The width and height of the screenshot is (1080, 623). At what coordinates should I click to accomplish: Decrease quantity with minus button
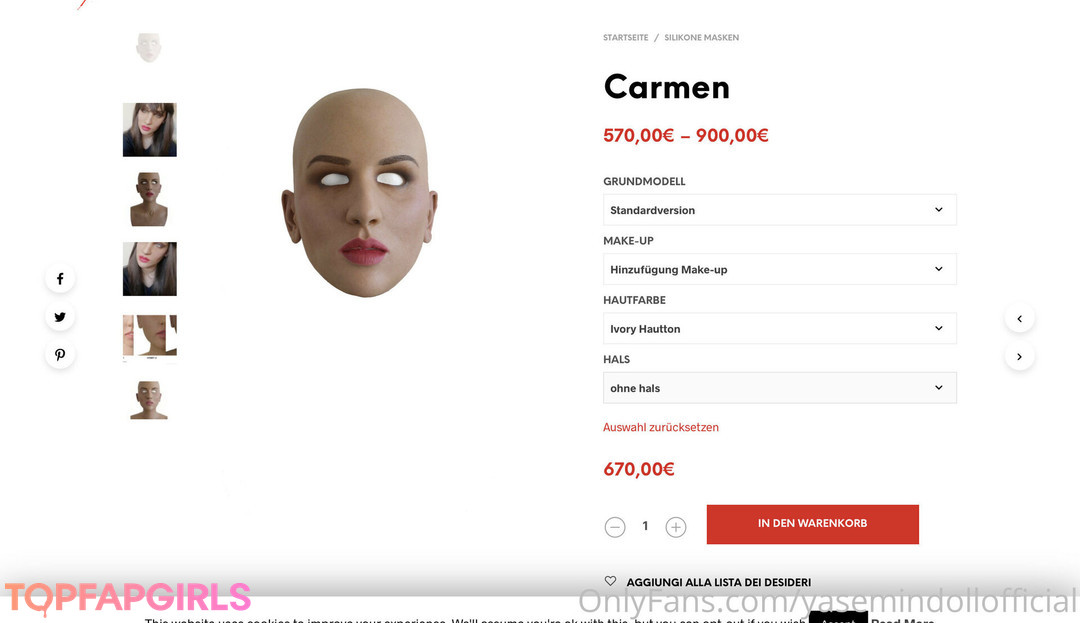pos(615,527)
